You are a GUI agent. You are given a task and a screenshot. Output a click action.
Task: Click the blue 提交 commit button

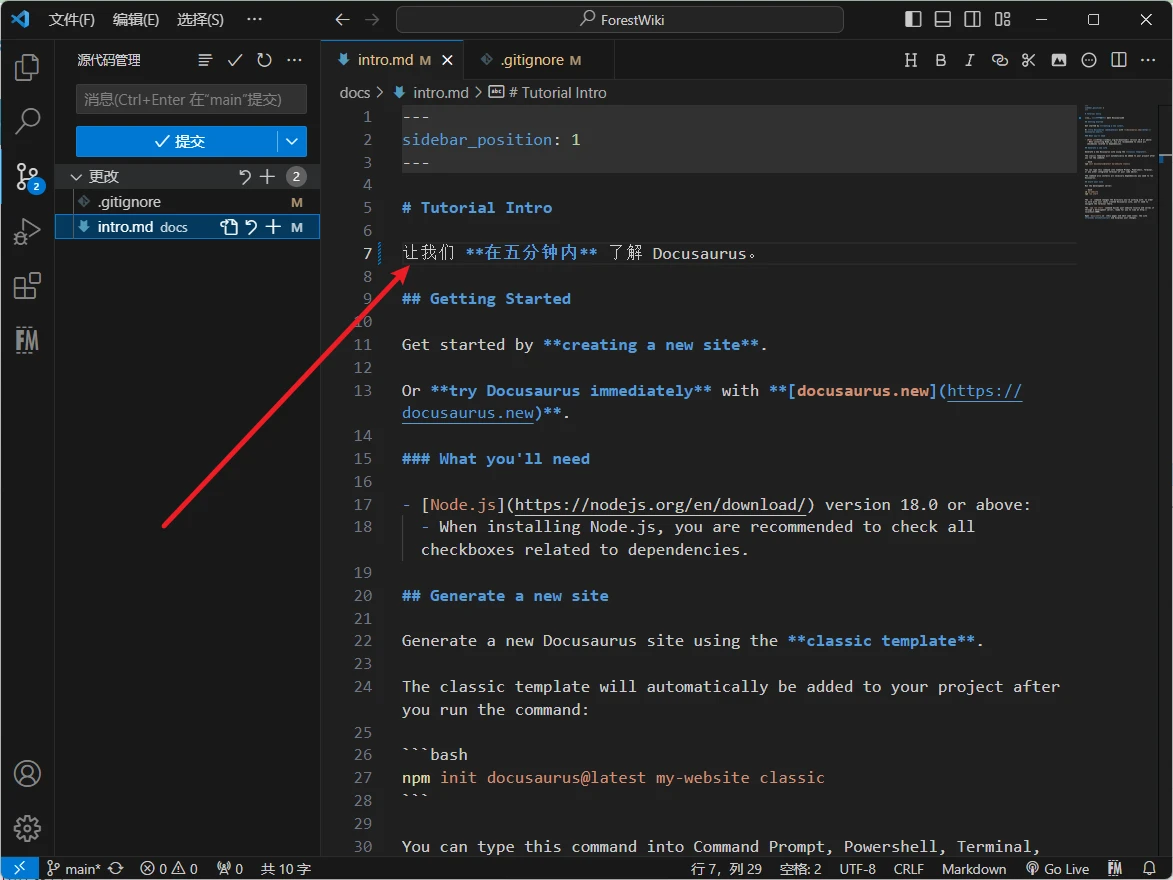click(177, 142)
